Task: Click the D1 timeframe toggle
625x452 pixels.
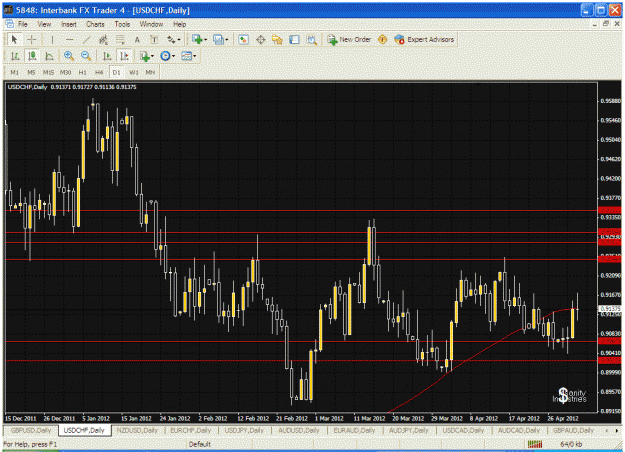Action: [116, 73]
